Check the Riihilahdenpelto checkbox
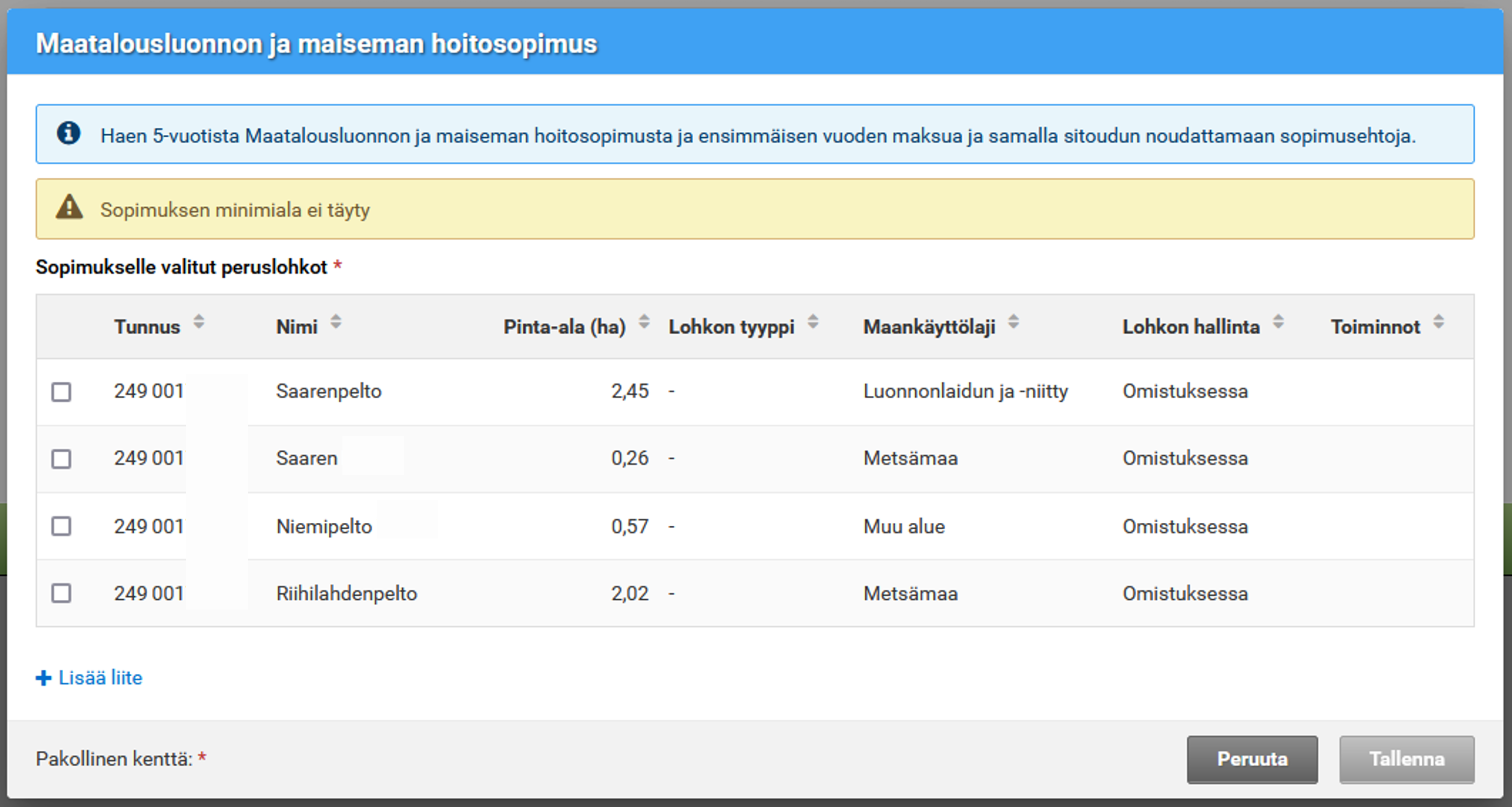The height and width of the screenshot is (807, 1512). pos(62,593)
